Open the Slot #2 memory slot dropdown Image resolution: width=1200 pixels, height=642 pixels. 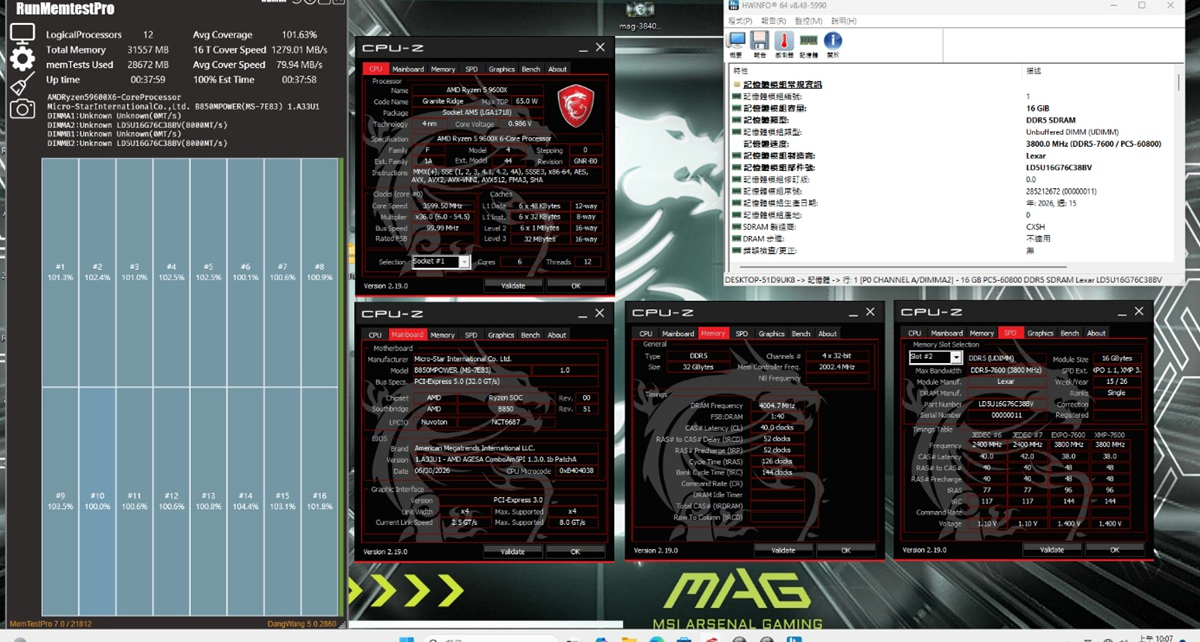click(935, 357)
